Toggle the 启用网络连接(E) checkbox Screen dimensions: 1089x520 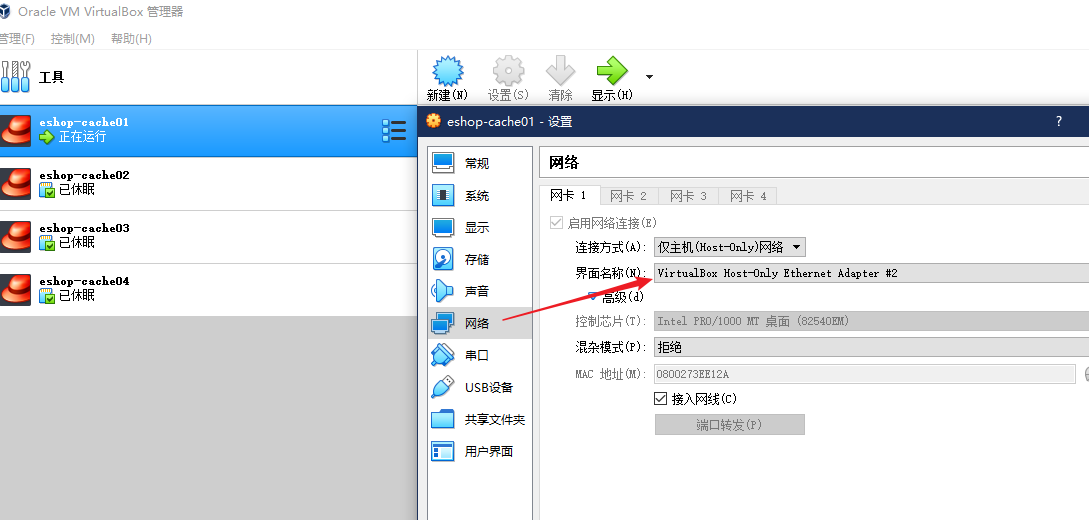click(556, 223)
